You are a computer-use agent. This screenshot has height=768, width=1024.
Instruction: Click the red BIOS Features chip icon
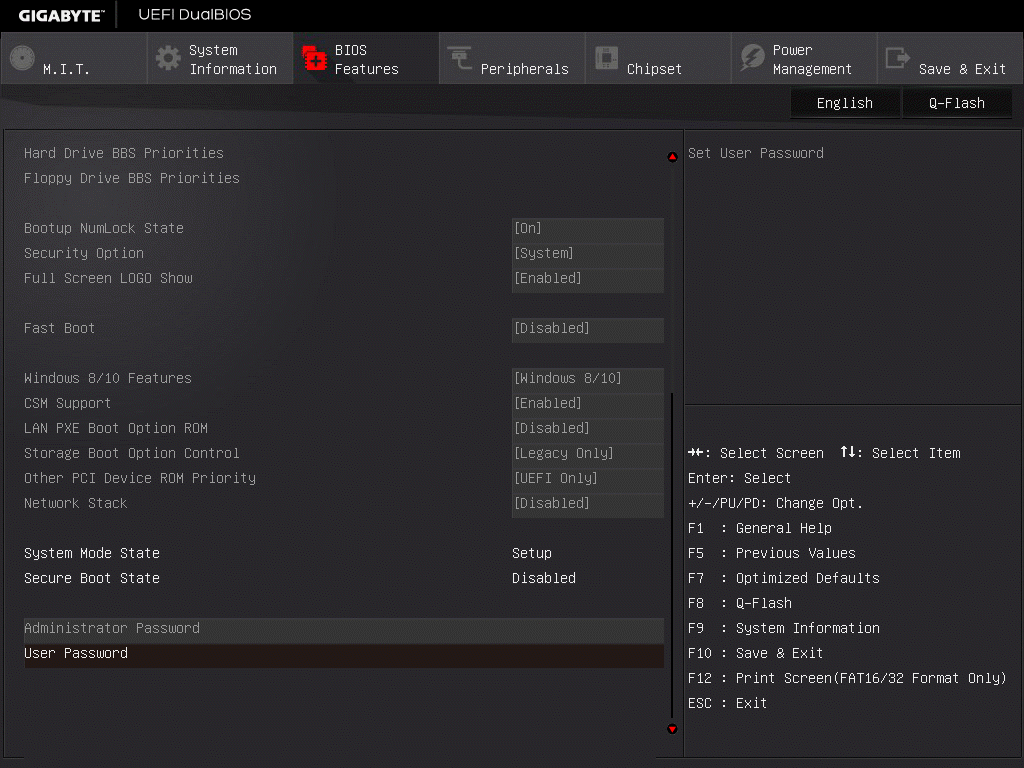(x=314, y=58)
